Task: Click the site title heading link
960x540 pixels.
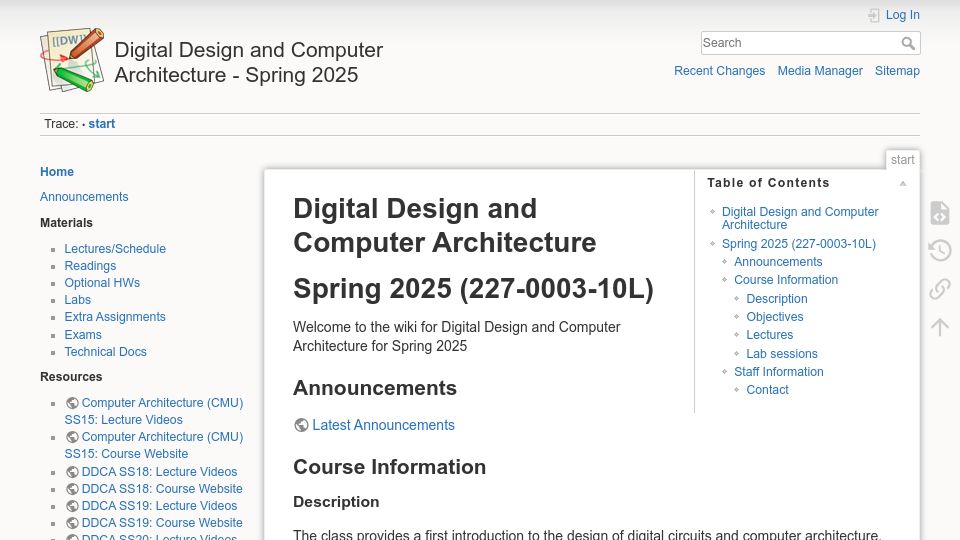Action: click(x=249, y=62)
